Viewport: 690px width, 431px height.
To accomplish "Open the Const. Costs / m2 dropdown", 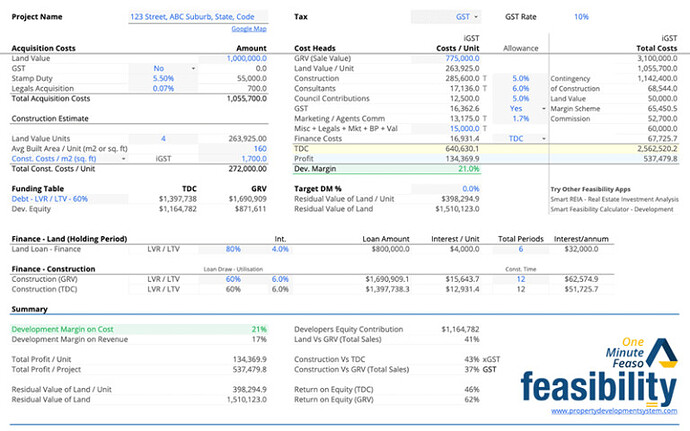I will point(124,158).
